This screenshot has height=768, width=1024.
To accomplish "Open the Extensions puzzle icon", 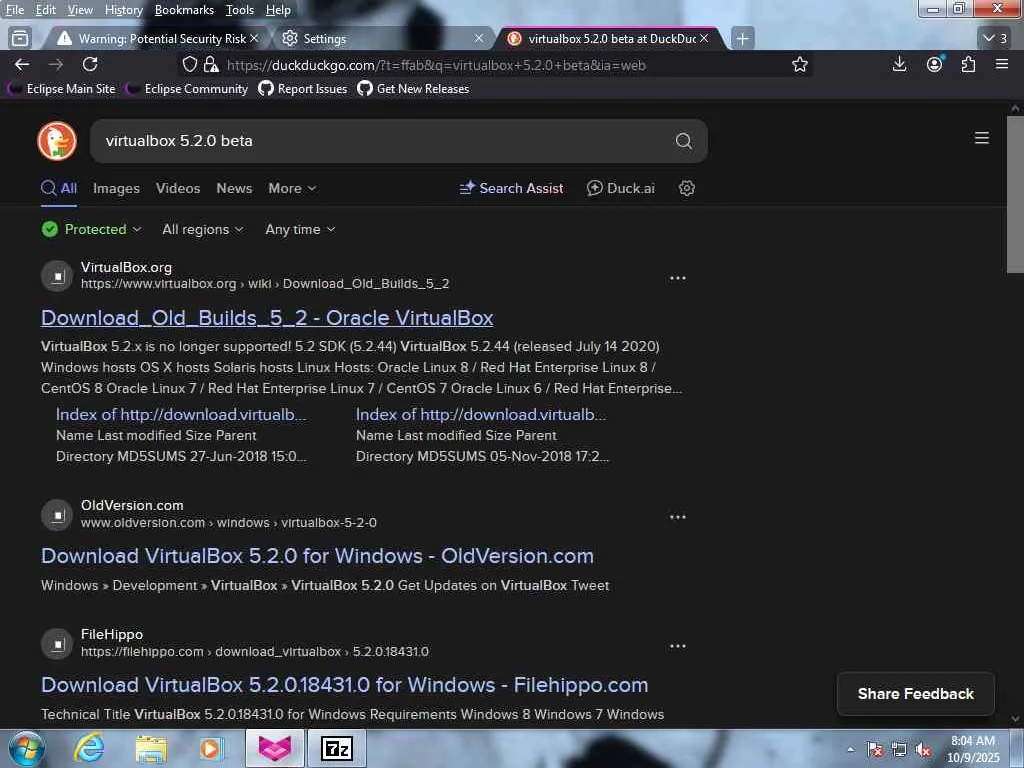I will [968, 64].
